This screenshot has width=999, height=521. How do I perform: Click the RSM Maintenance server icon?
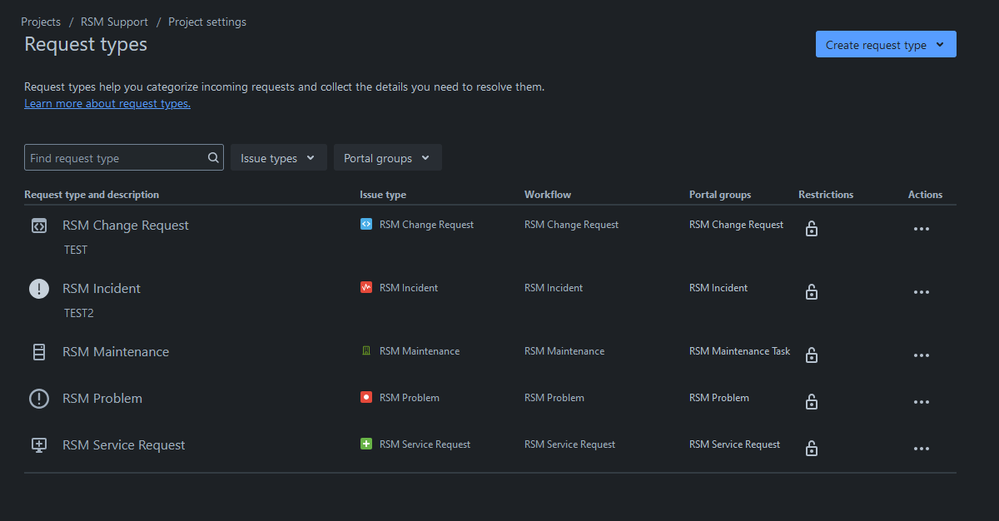click(39, 352)
